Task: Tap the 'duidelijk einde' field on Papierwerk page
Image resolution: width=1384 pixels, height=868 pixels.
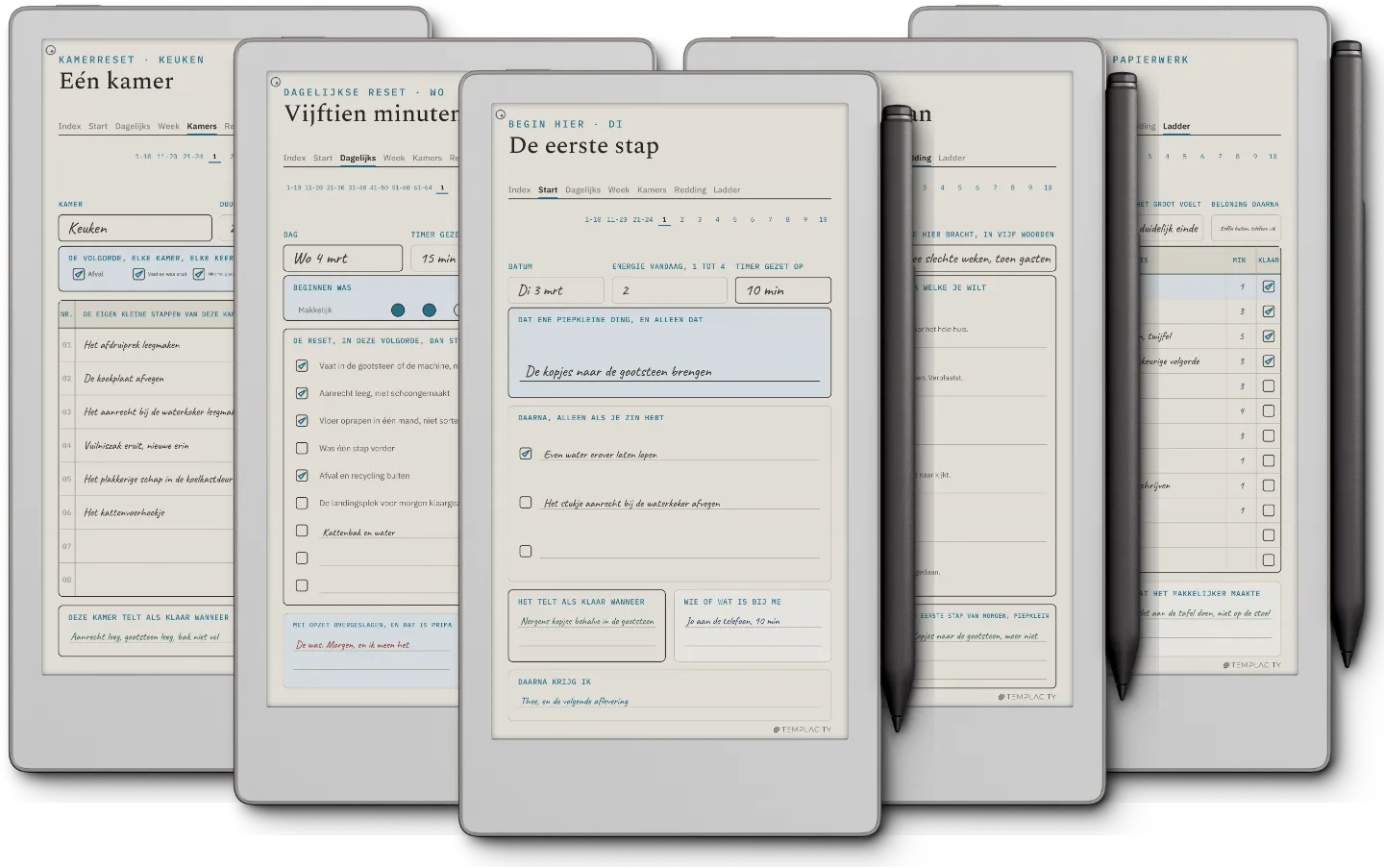Action: (x=1169, y=229)
